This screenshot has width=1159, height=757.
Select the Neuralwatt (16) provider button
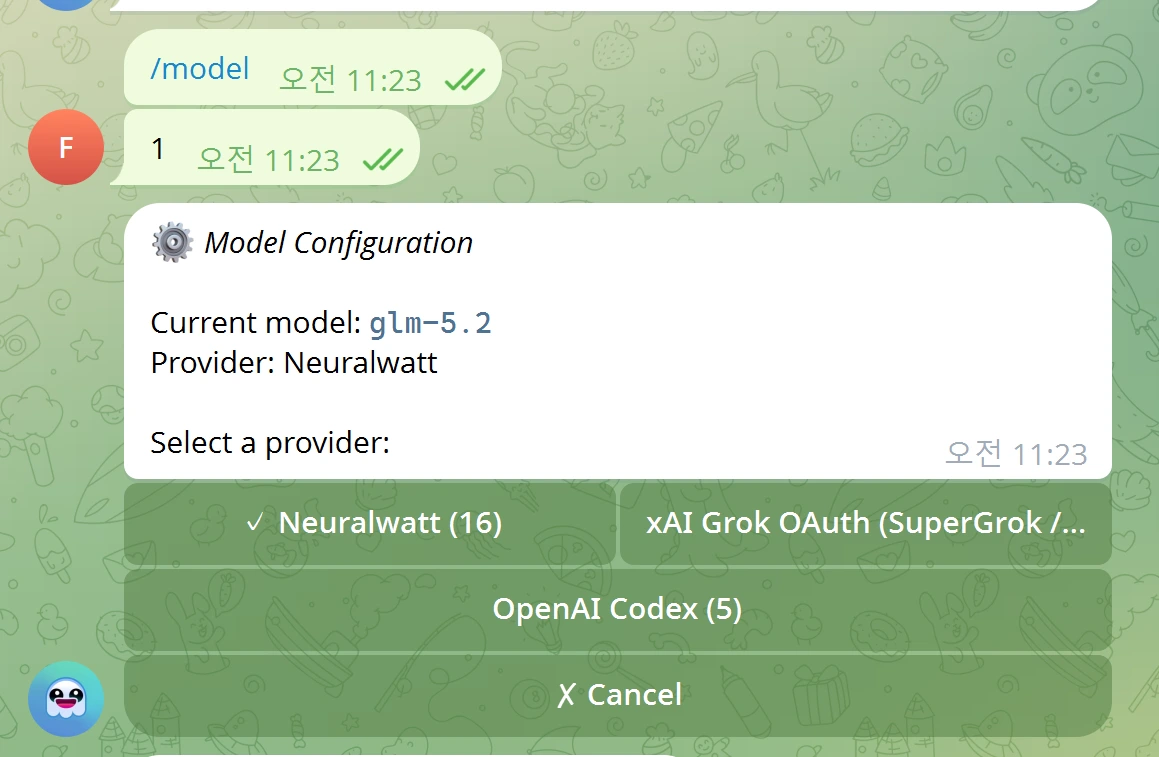click(370, 523)
